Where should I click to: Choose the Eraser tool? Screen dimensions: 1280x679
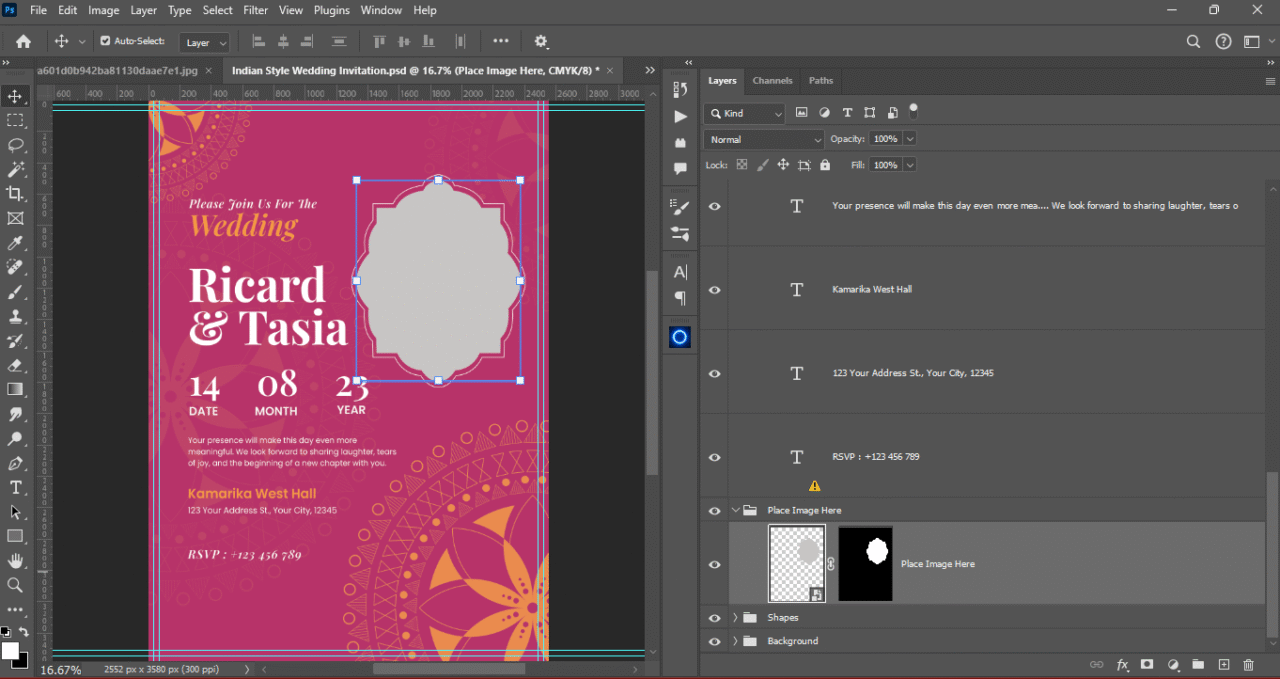point(15,365)
